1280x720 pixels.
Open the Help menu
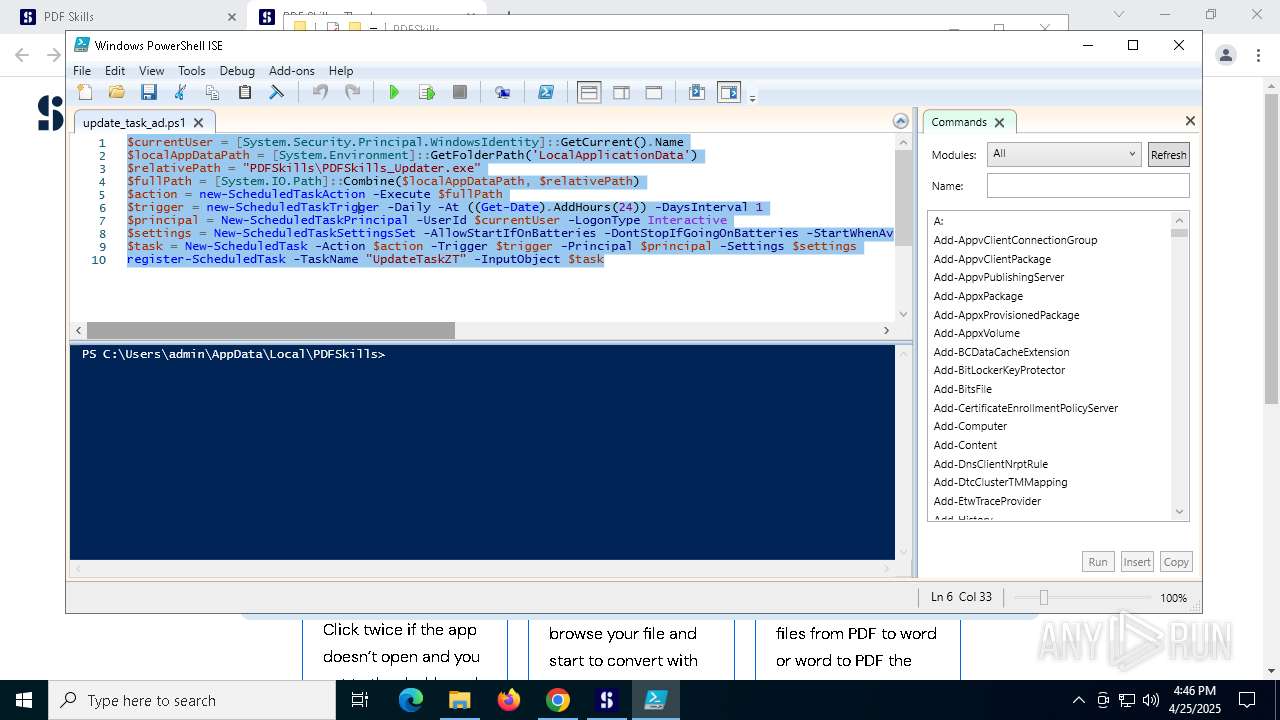[x=341, y=71]
